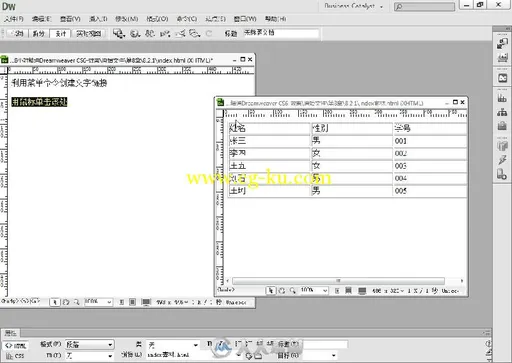This screenshot has height=363, width=512.
Task: Open the Business Catalyst panel icon in dock
Action: click(x=502, y=78)
